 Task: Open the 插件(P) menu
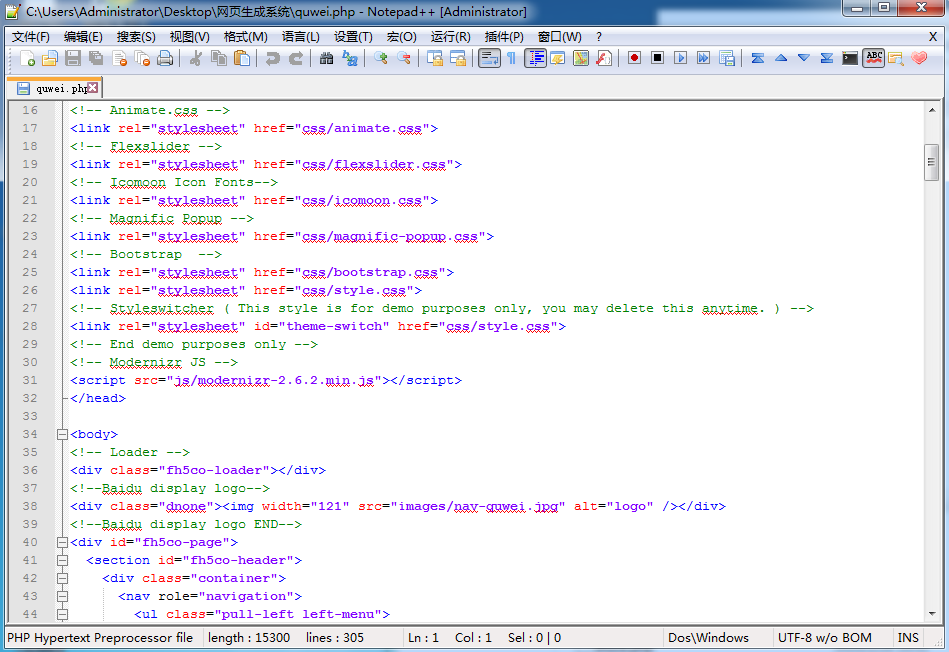click(x=504, y=37)
